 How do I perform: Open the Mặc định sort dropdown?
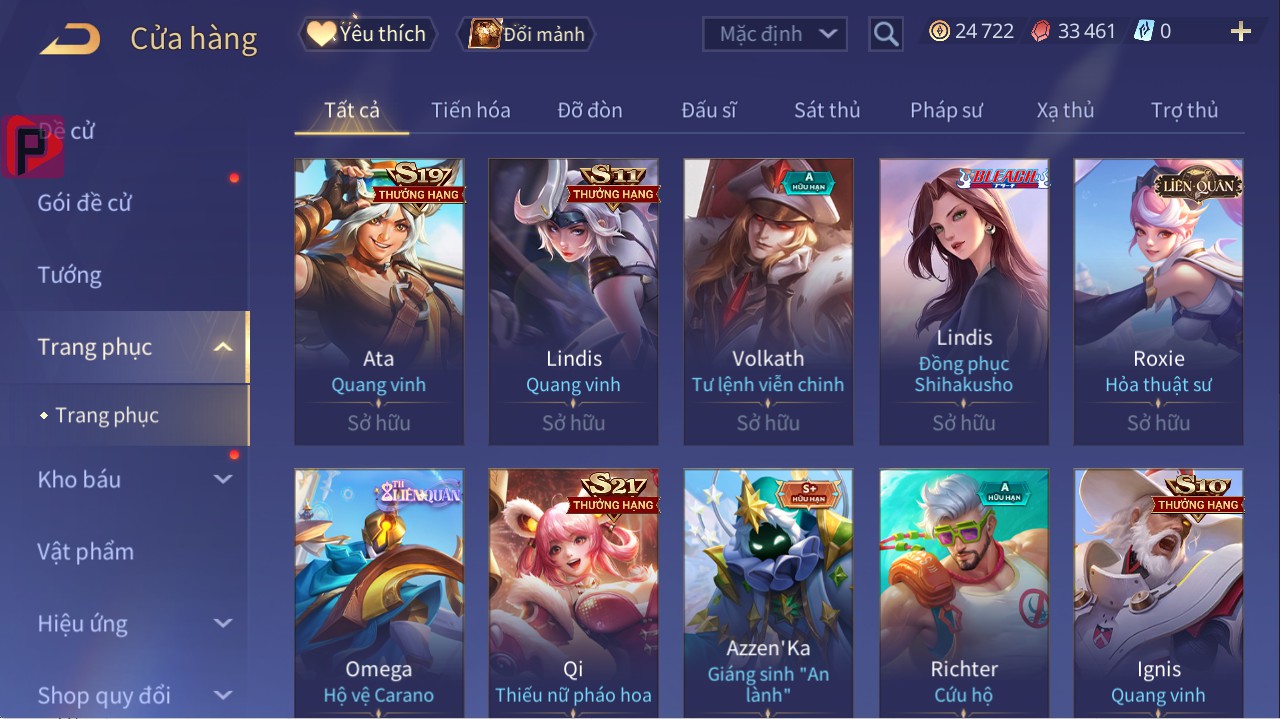pos(775,34)
